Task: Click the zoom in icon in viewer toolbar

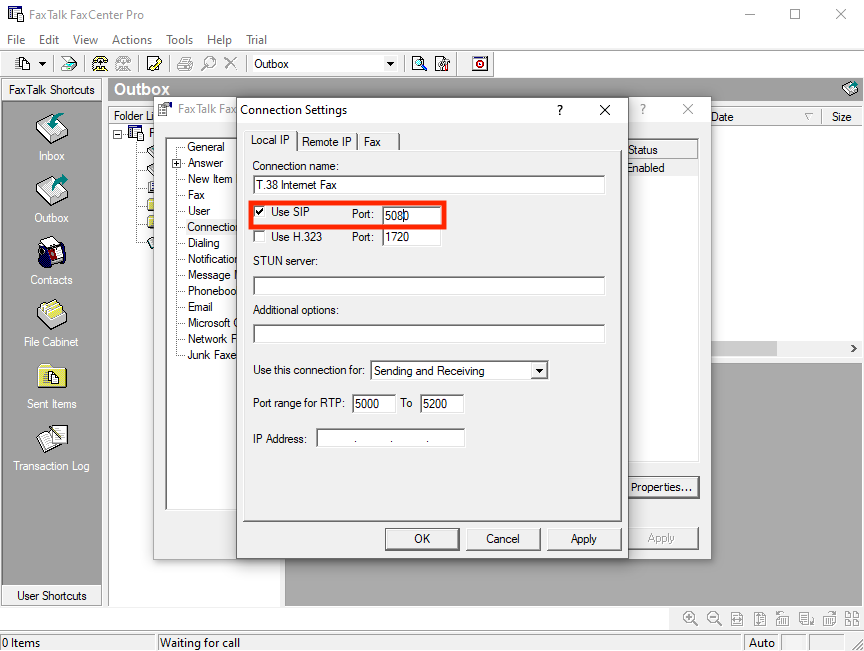Action: coord(690,618)
